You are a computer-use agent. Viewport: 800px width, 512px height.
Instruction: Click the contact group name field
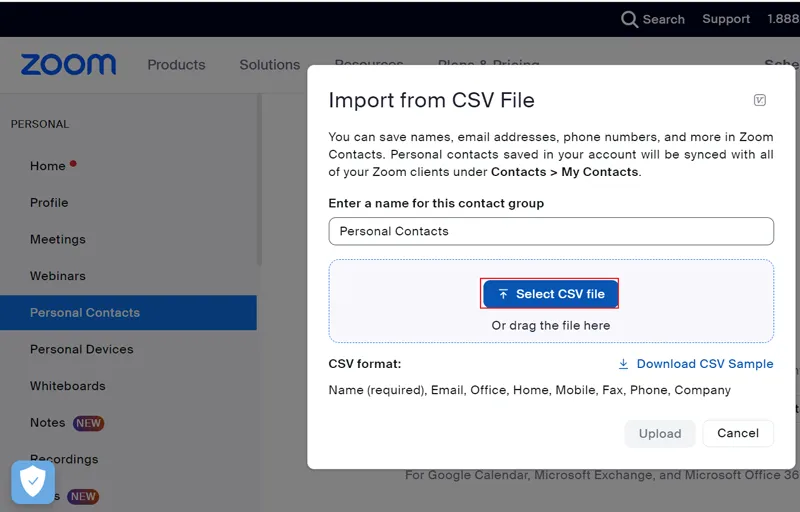point(551,231)
